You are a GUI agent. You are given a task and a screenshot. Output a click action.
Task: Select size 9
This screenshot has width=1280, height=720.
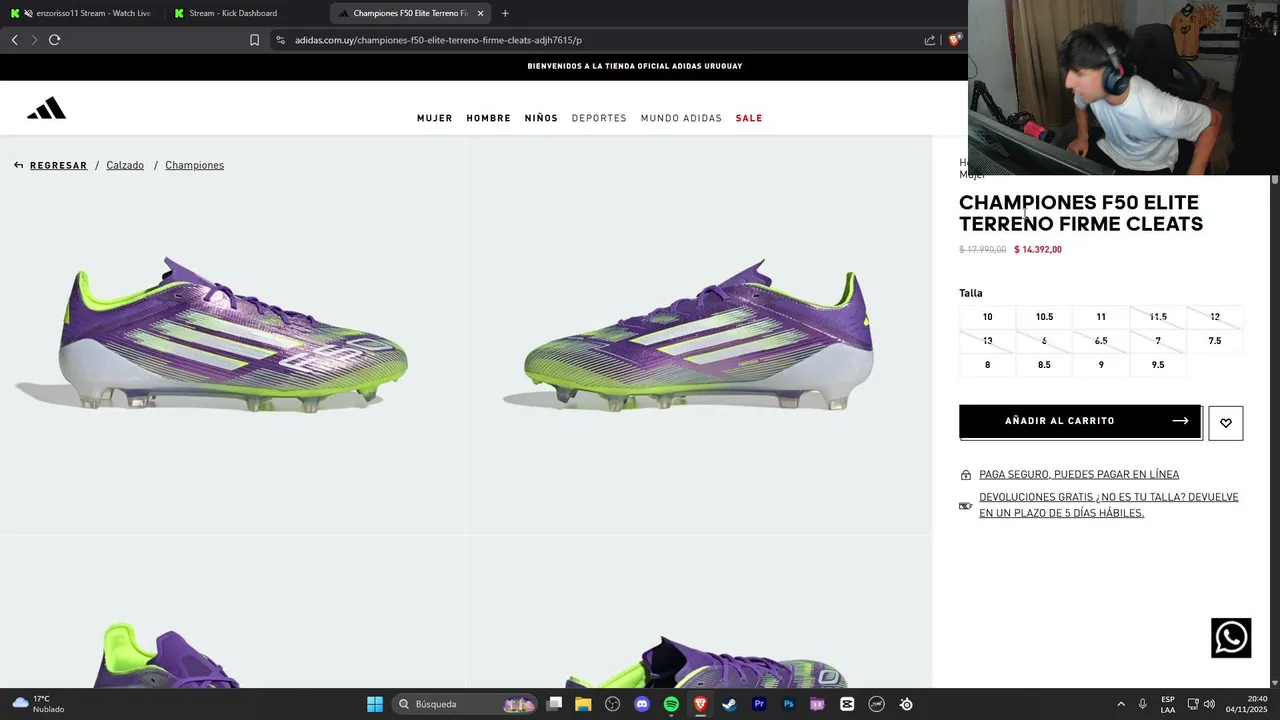1101,365
